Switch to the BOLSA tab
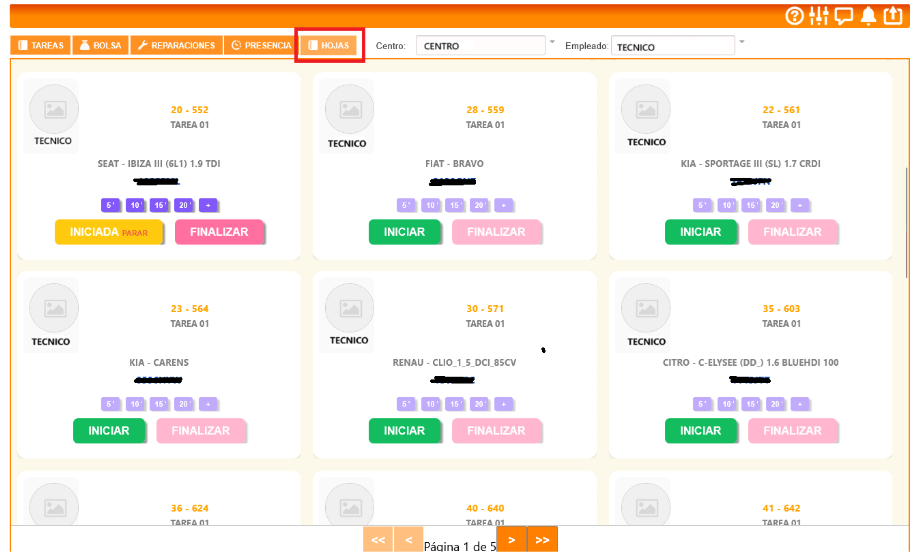The width and height of the screenshot is (920, 558). pyautogui.click(x=100, y=45)
